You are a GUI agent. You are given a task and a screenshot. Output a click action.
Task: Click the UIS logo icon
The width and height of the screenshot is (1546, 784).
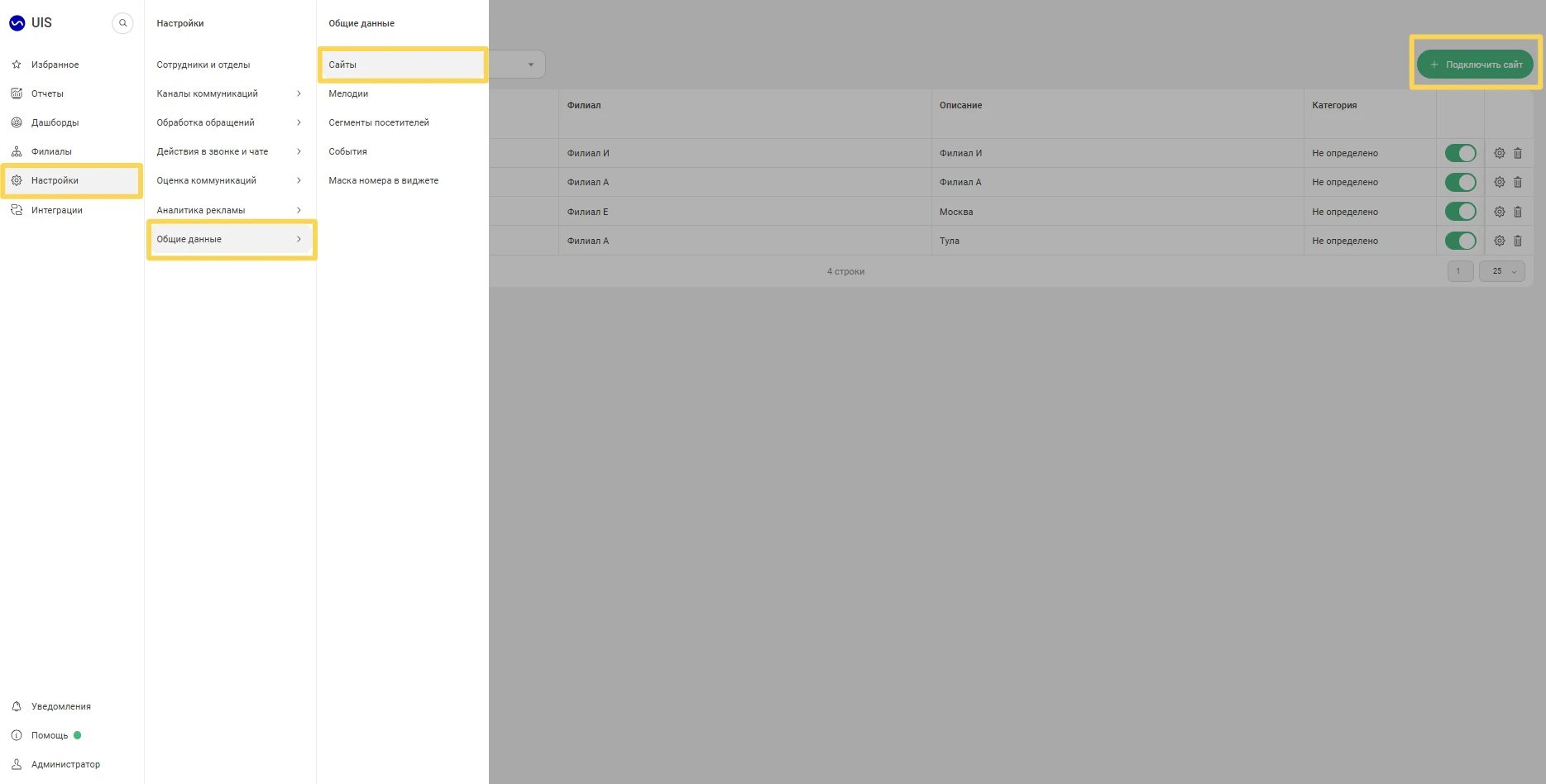pyautogui.click(x=17, y=23)
